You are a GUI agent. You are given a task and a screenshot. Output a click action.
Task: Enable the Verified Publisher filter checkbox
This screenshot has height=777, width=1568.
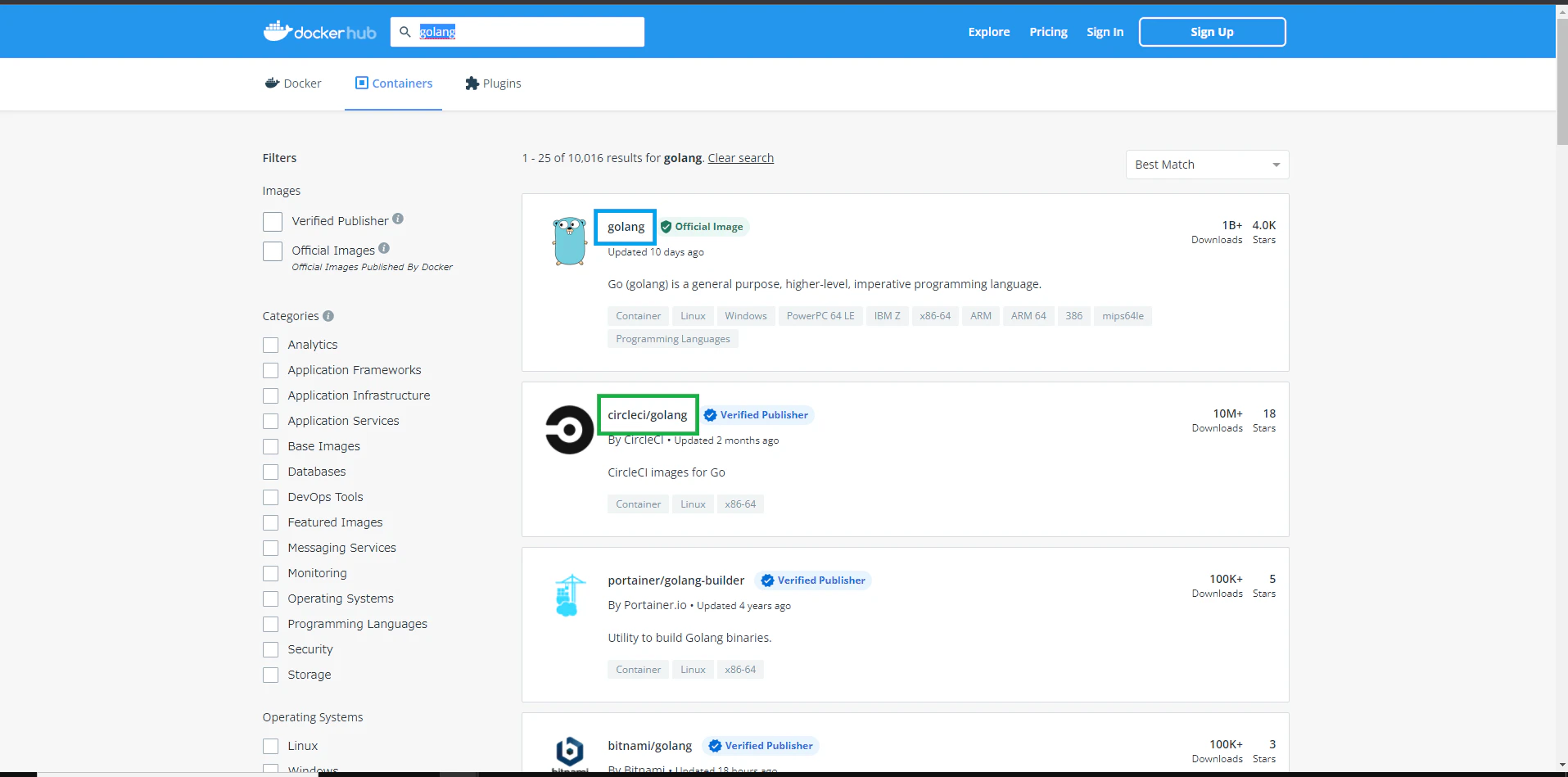click(273, 222)
